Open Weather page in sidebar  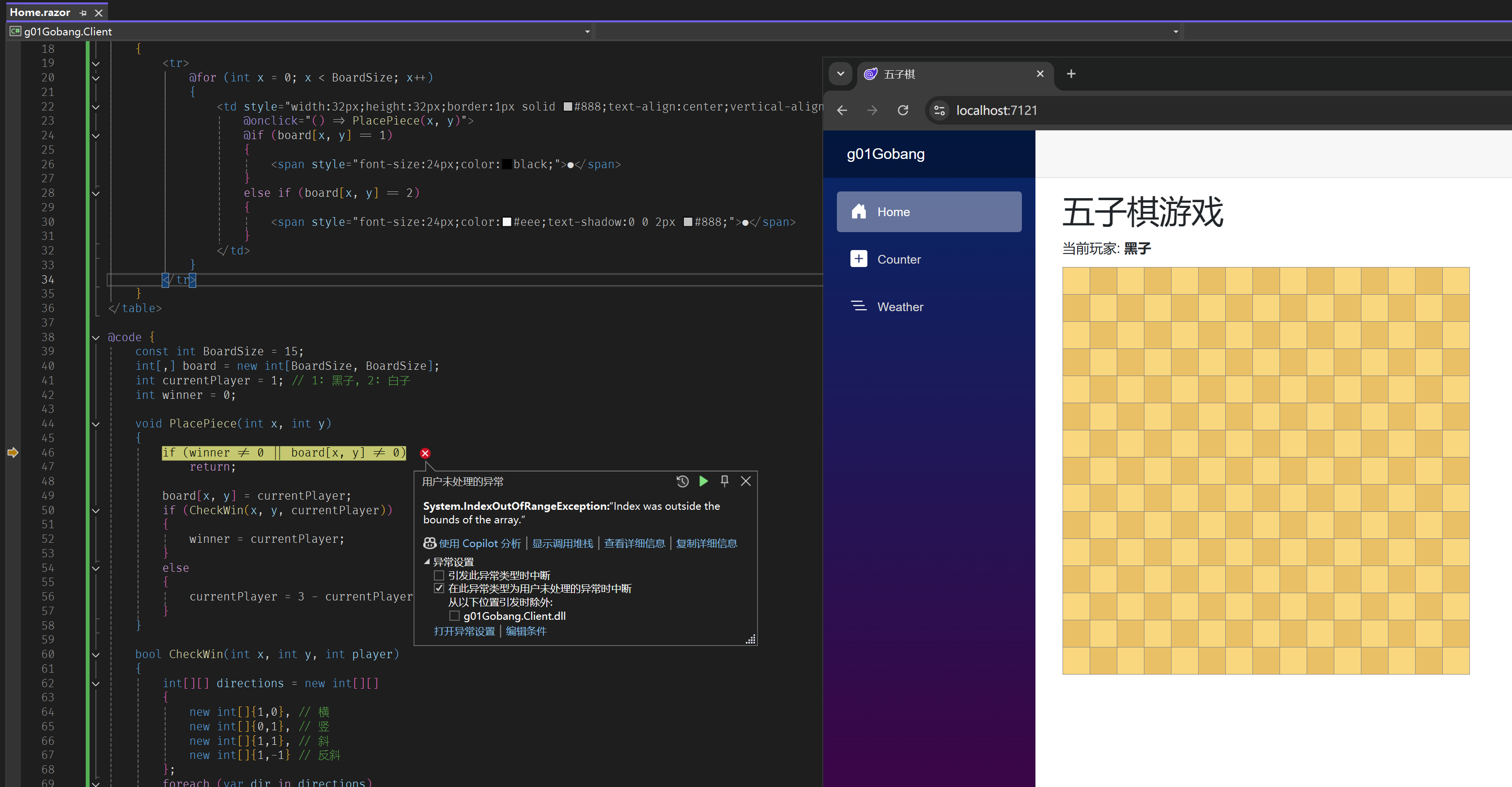tap(900, 307)
